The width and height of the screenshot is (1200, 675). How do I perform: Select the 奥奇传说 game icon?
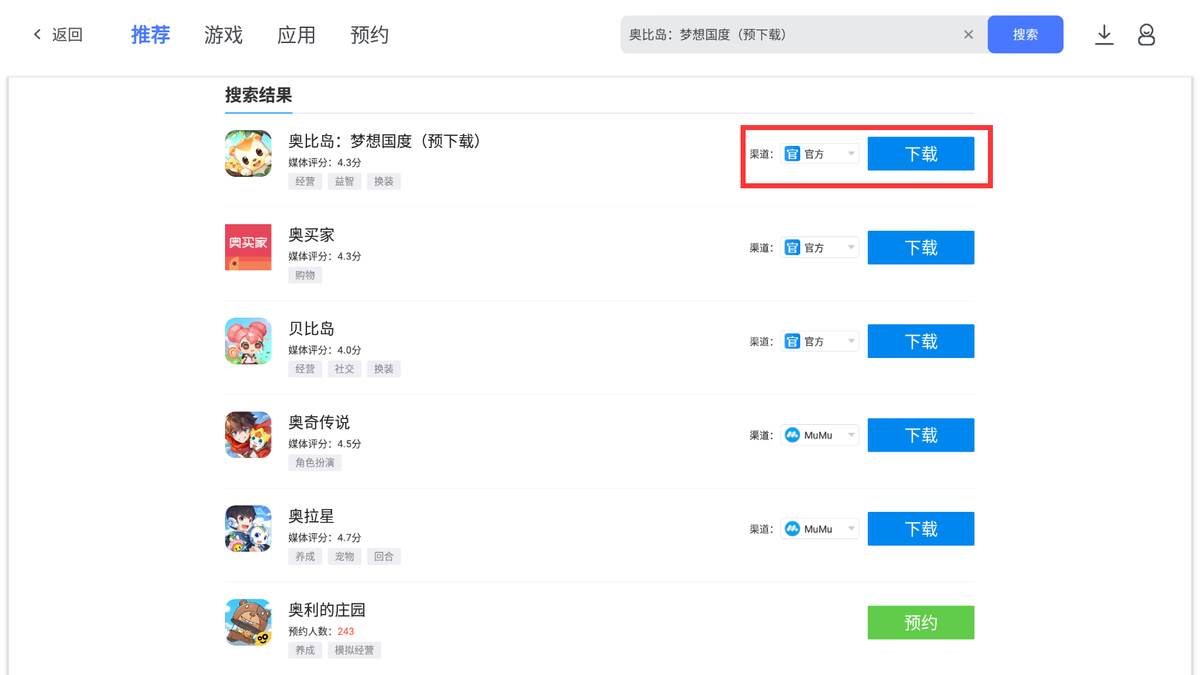coord(248,435)
